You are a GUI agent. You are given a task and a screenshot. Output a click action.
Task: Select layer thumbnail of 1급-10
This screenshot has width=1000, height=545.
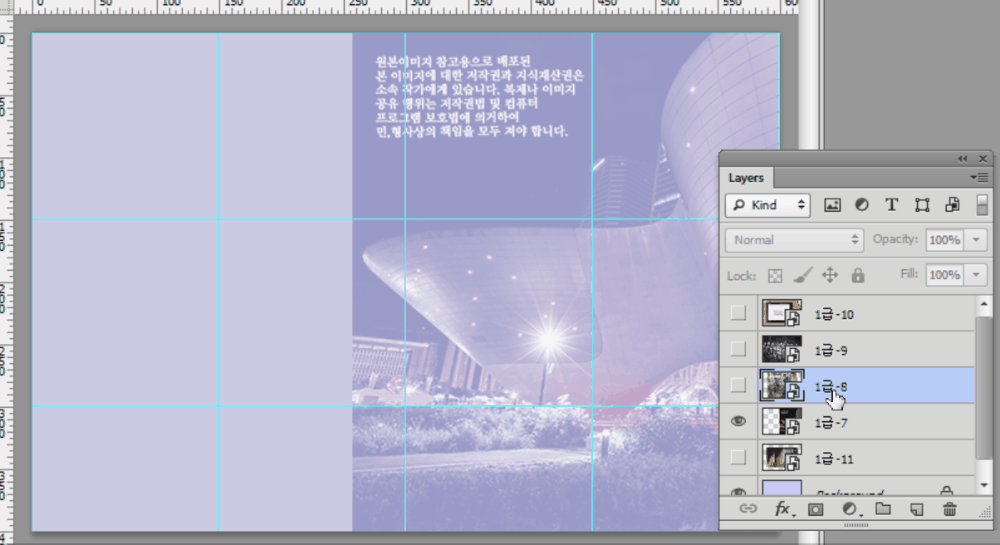(x=782, y=313)
